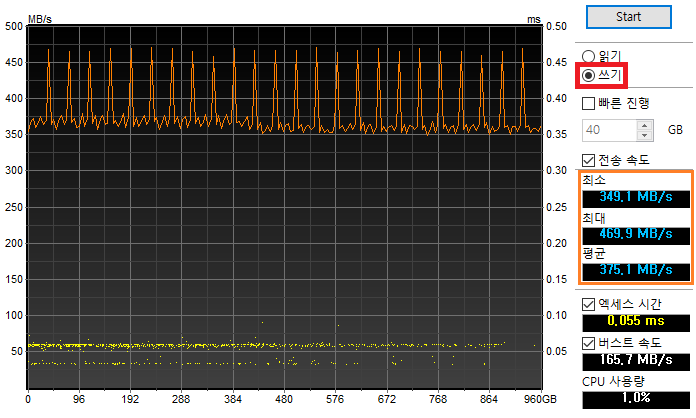
Task: Click the 최대 label
Action: pos(594,218)
